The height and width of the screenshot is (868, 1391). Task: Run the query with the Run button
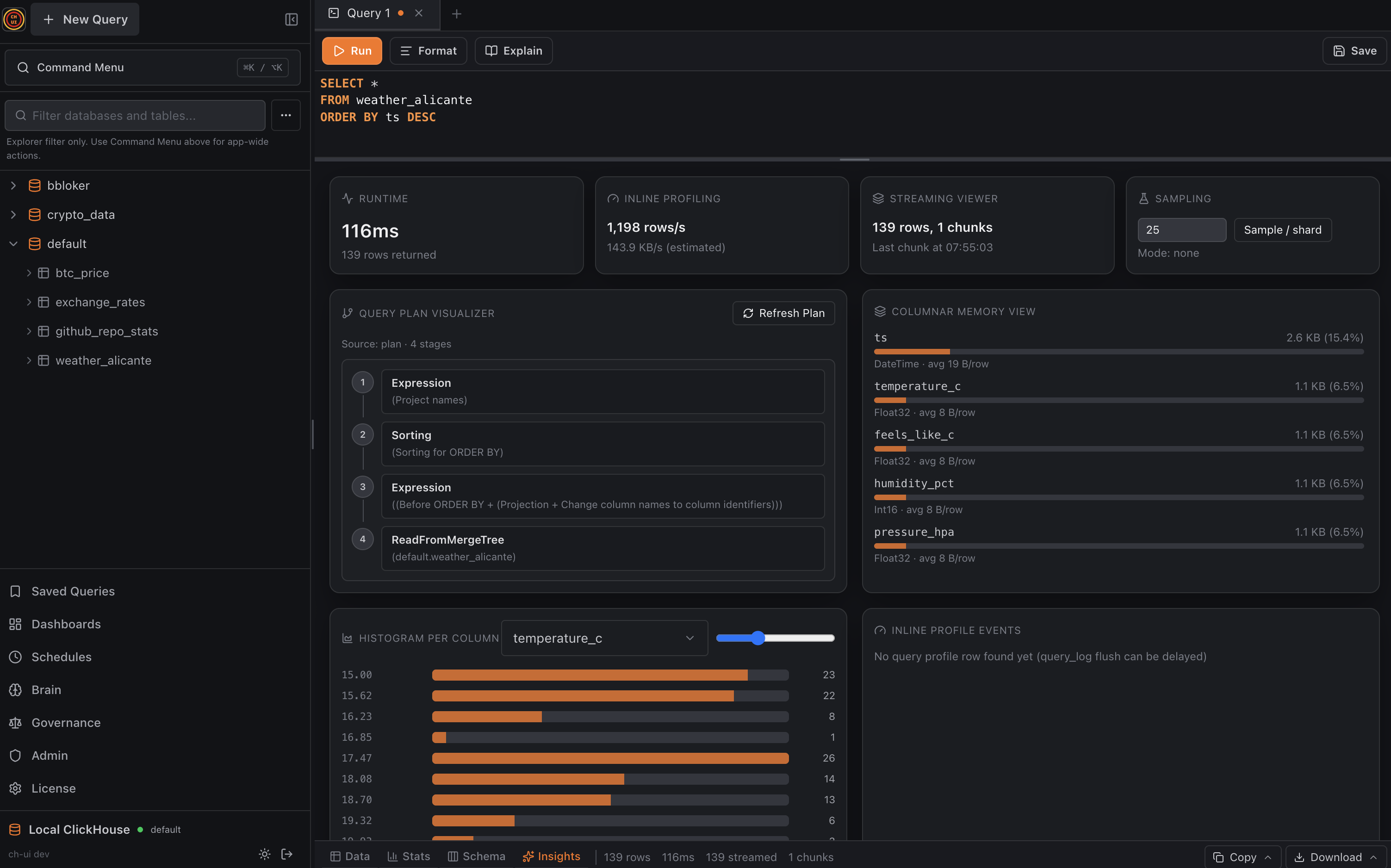coord(352,50)
